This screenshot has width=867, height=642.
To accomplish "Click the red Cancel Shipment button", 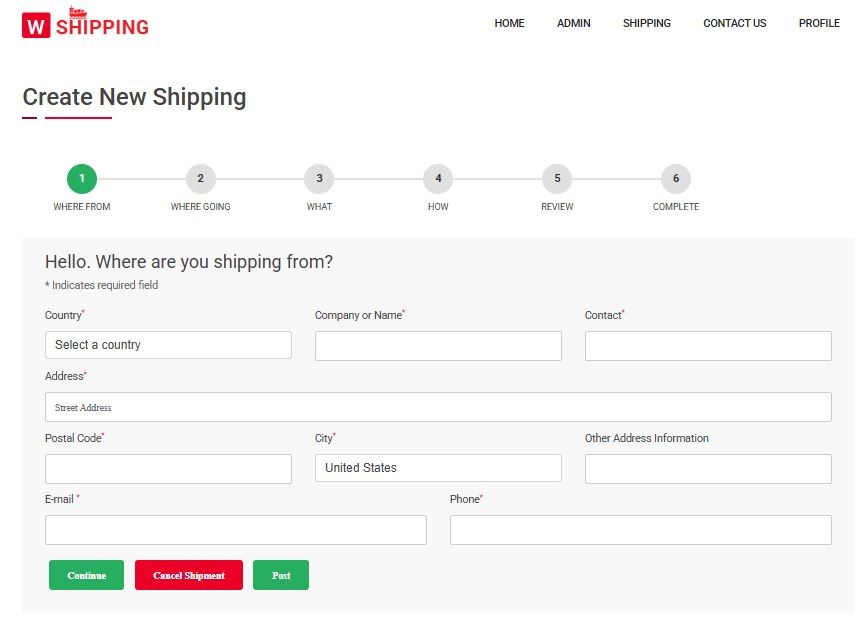I will (189, 575).
